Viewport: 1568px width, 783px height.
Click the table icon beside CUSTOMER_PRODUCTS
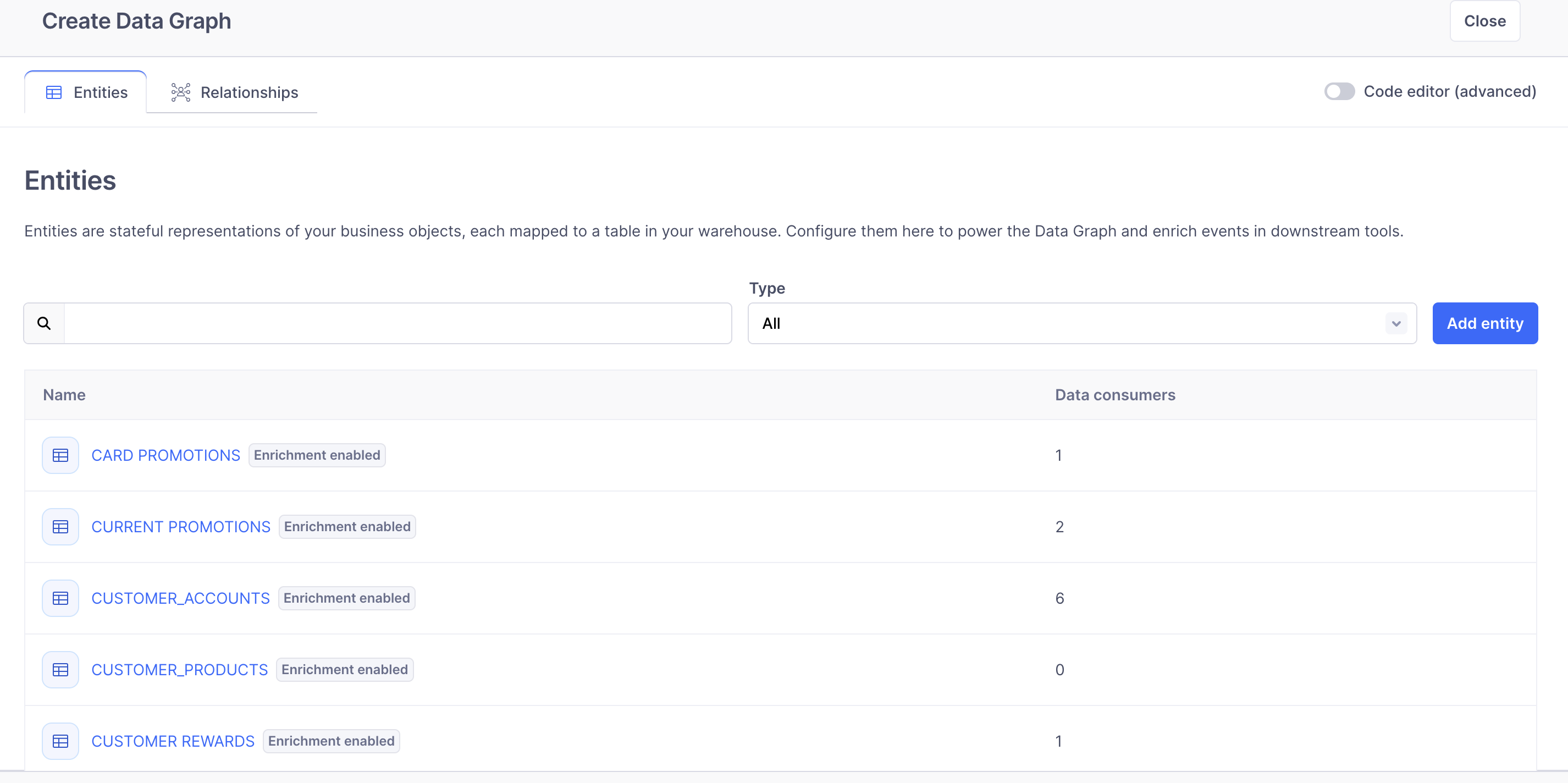[x=59, y=669]
